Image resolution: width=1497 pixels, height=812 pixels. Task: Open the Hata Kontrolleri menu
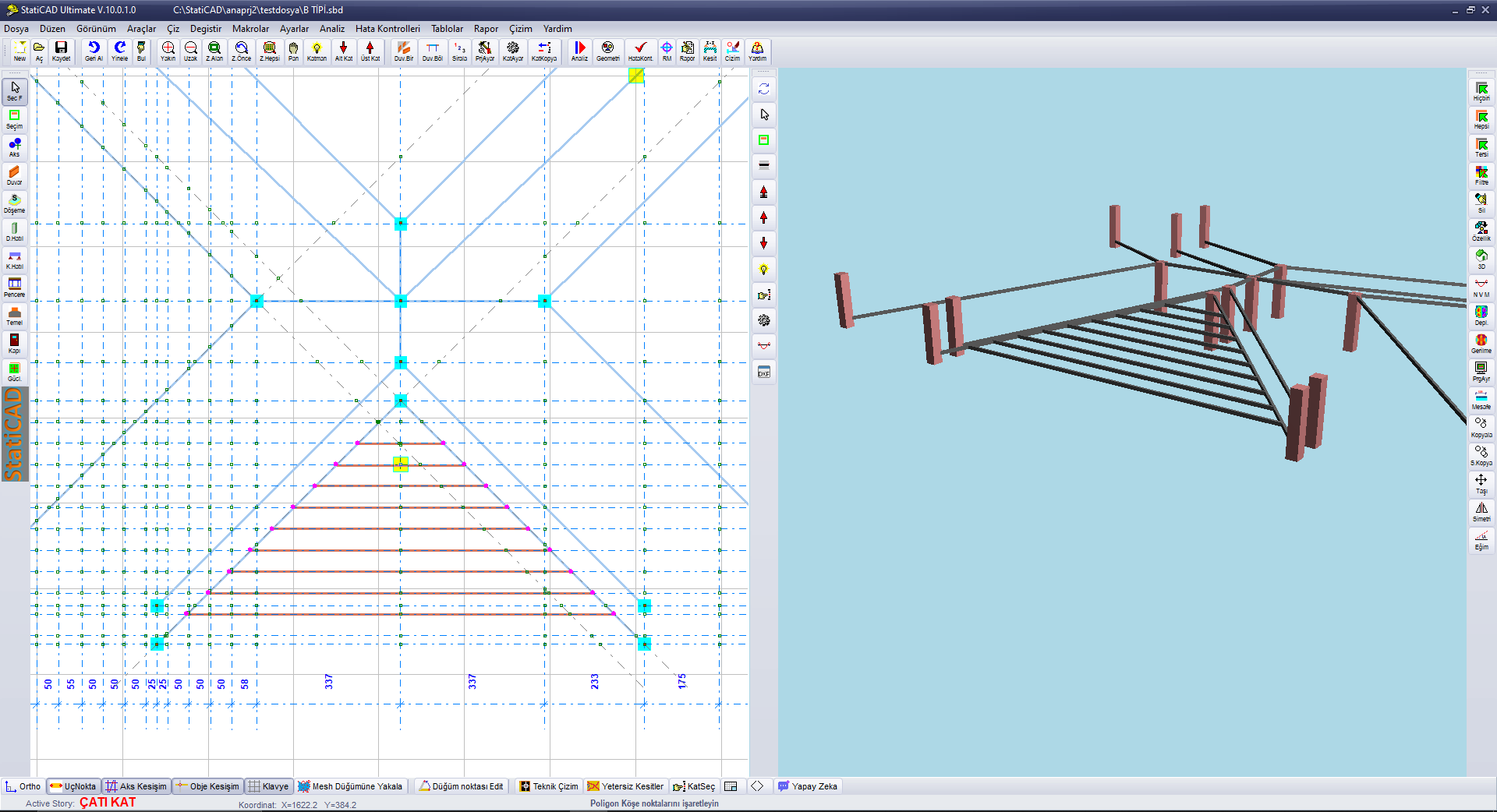pos(388,29)
